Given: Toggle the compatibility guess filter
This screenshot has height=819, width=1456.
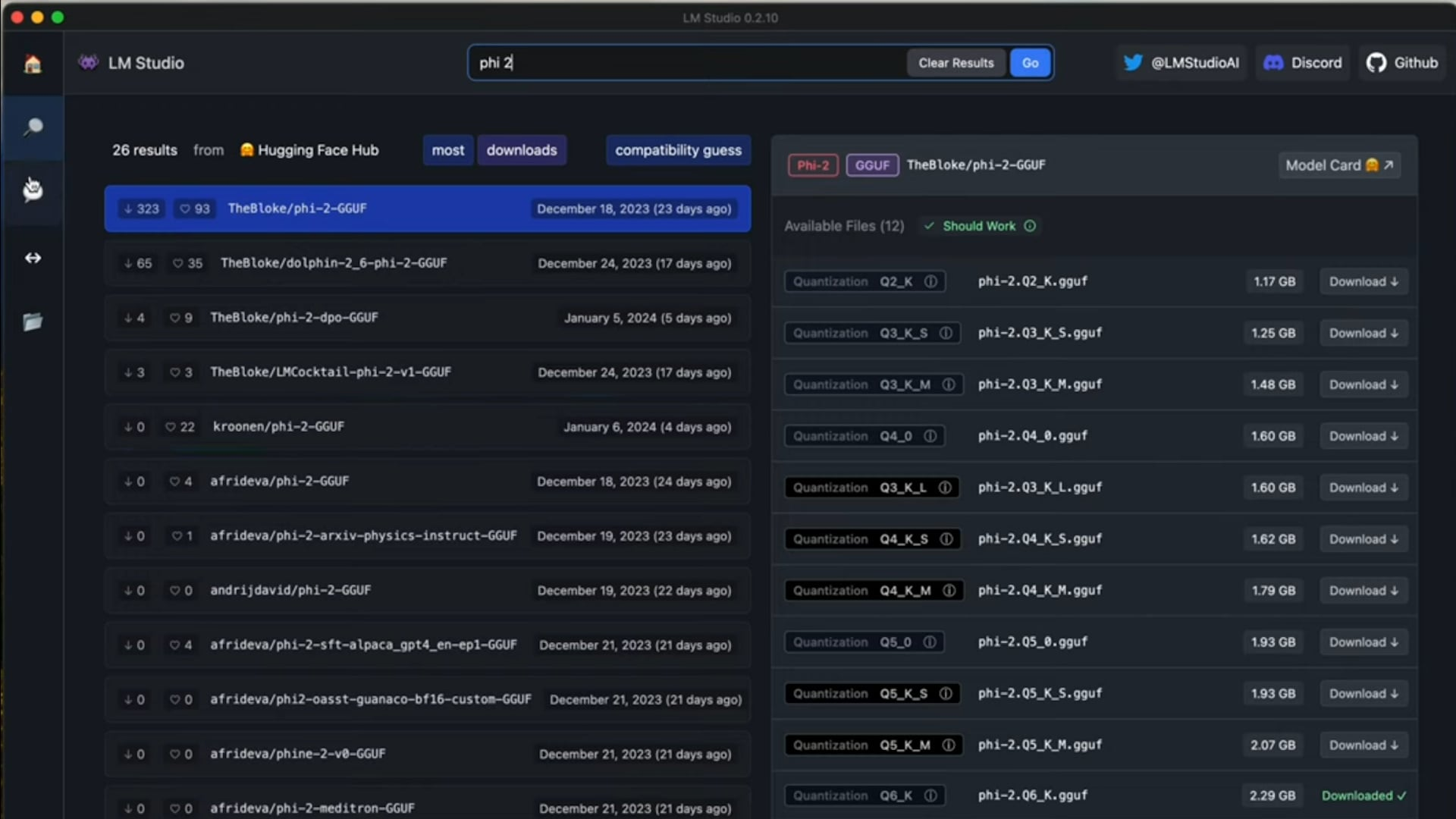Looking at the screenshot, I should tap(678, 150).
